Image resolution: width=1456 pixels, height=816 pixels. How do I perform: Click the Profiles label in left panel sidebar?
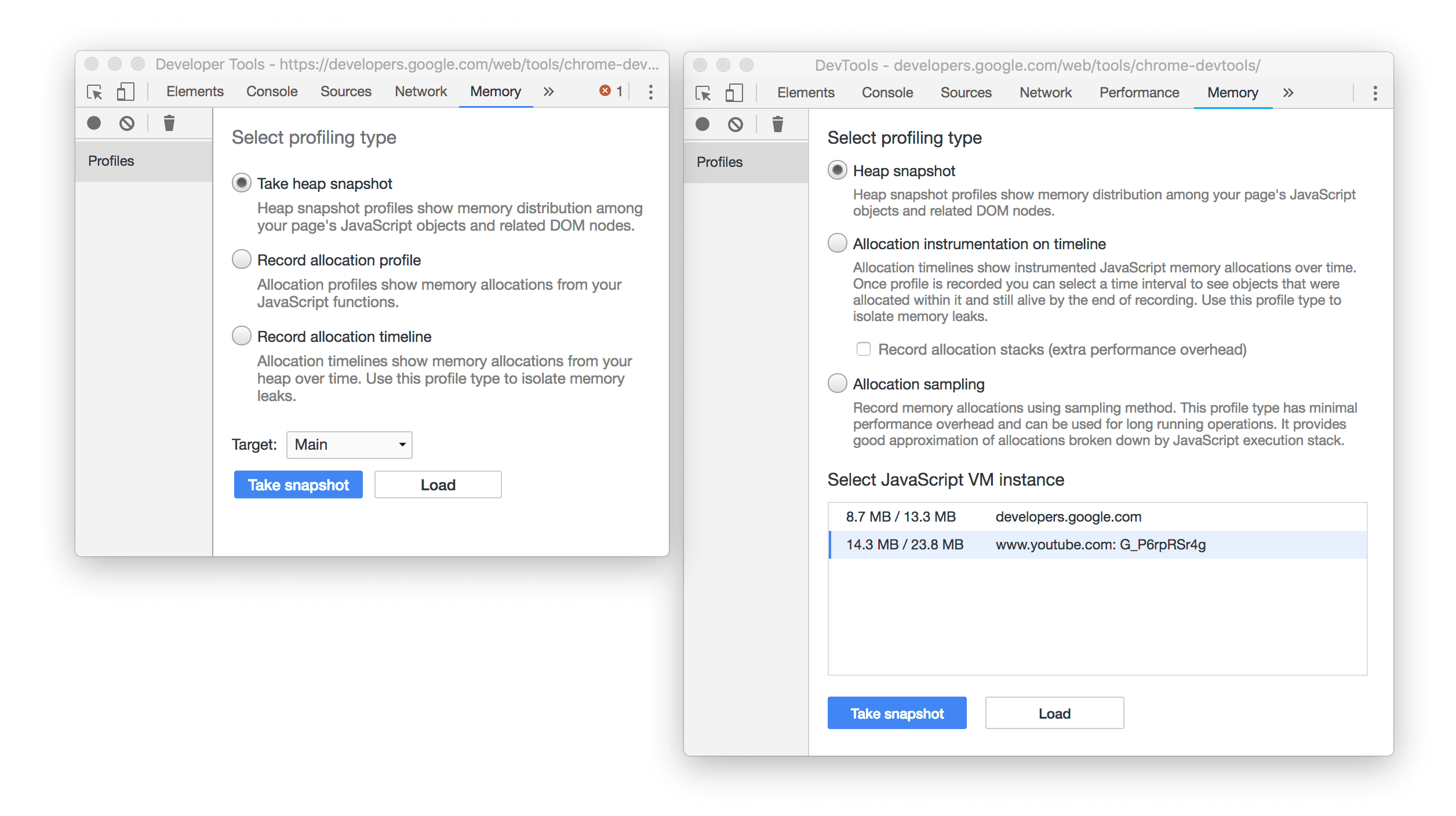coord(113,160)
